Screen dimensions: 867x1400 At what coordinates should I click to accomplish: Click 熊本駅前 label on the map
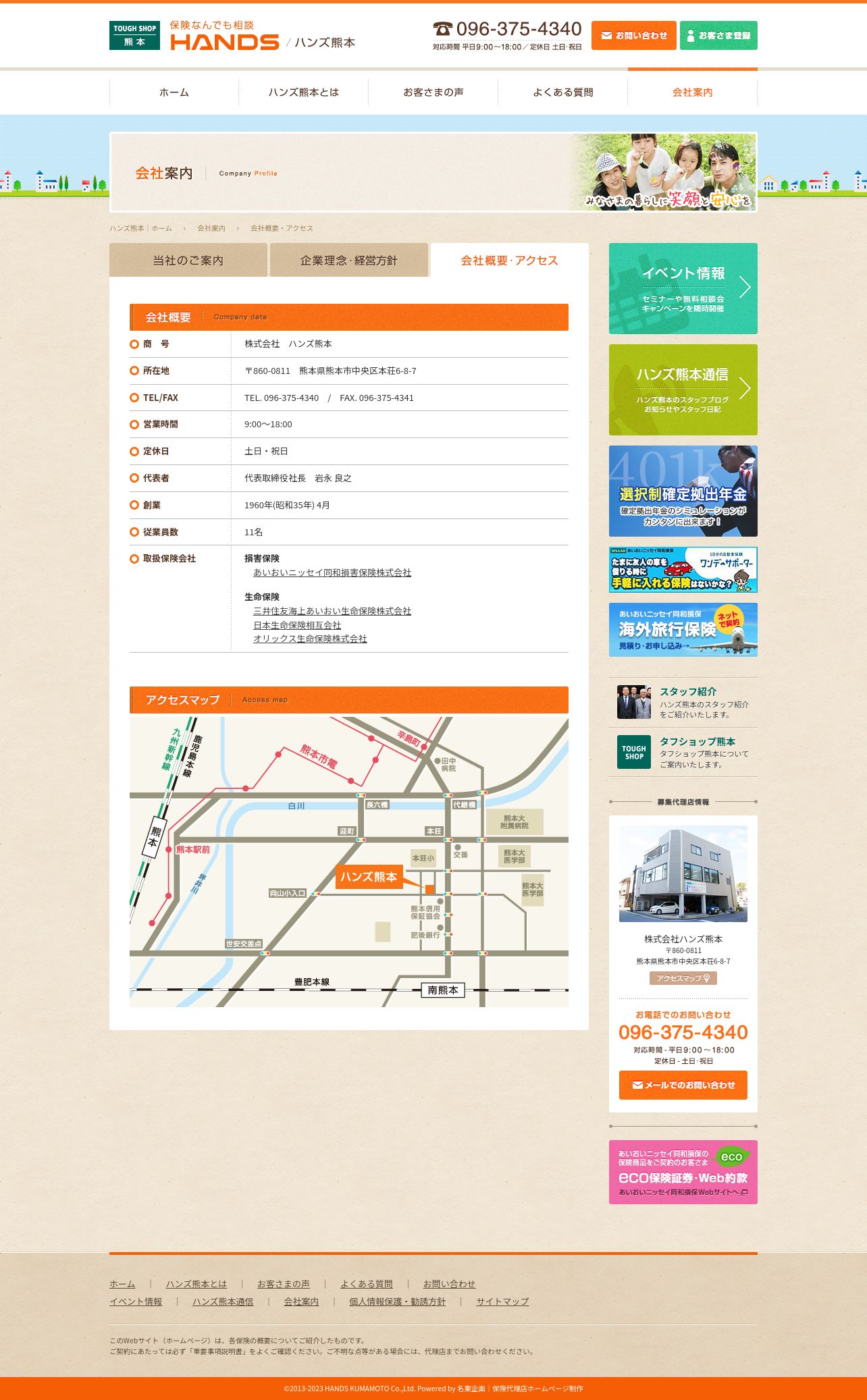193,849
